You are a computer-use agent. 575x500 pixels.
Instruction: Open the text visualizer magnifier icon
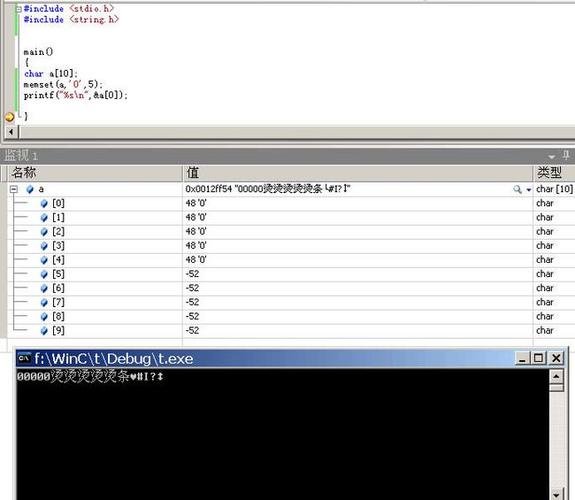[517, 189]
